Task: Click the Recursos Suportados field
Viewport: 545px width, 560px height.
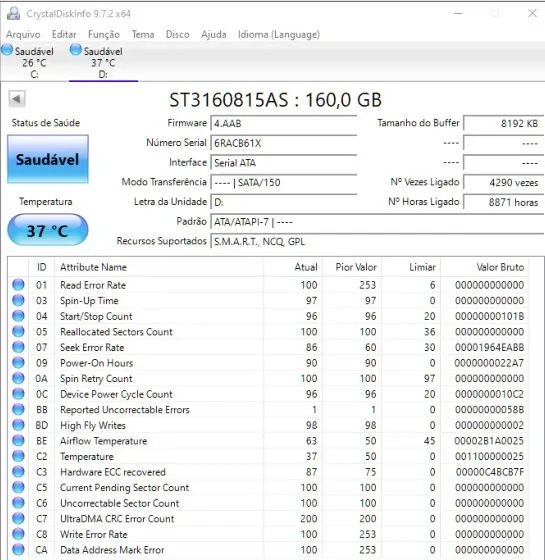Action: point(378,242)
